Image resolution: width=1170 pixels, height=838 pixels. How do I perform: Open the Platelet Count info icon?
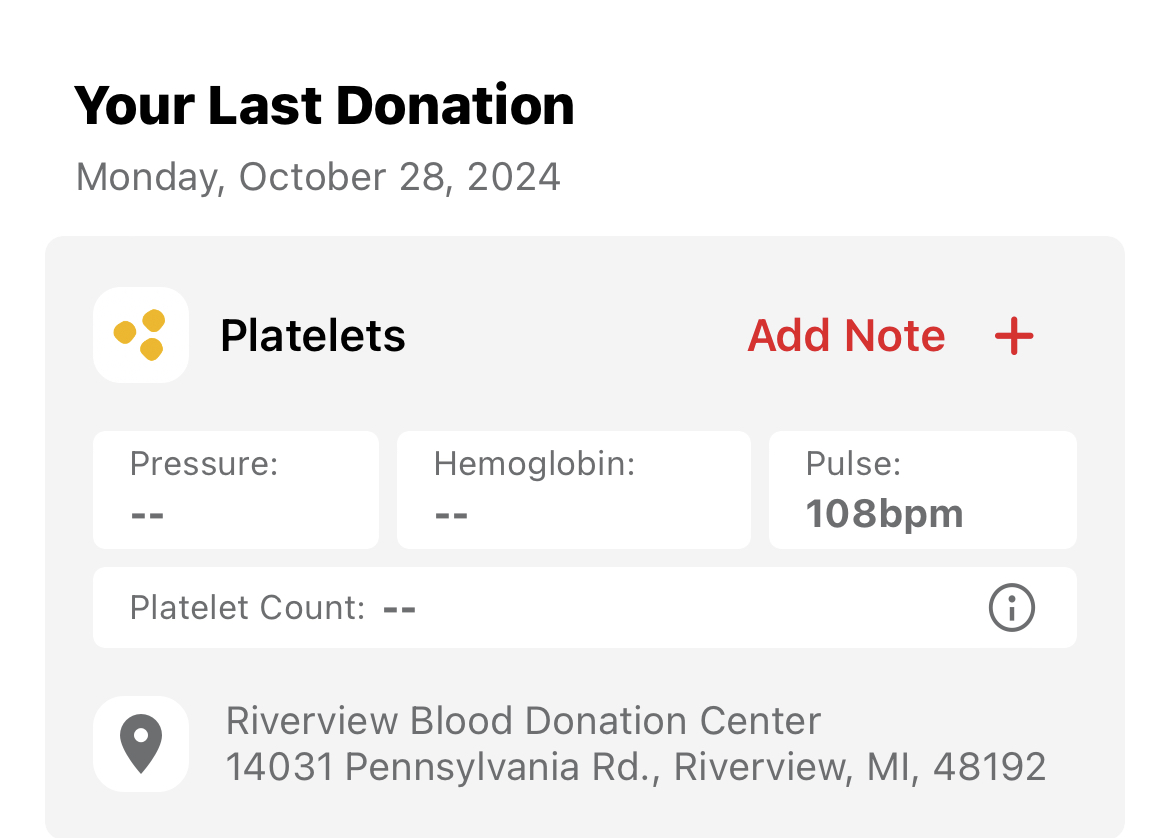1011,607
